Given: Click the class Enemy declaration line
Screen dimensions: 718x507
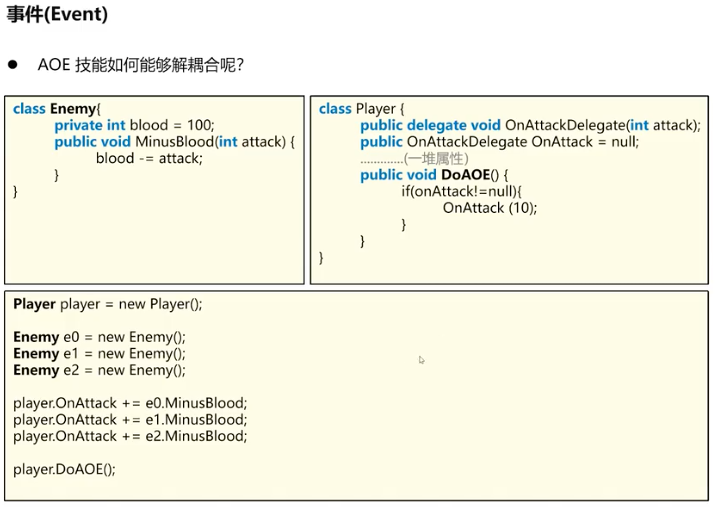Looking at the screenshot, I should (58, 109).
